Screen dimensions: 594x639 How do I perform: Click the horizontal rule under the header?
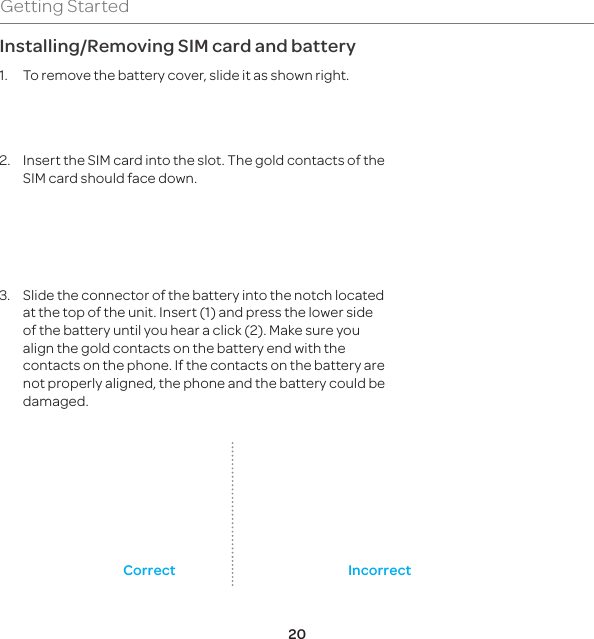pos(297,23)
